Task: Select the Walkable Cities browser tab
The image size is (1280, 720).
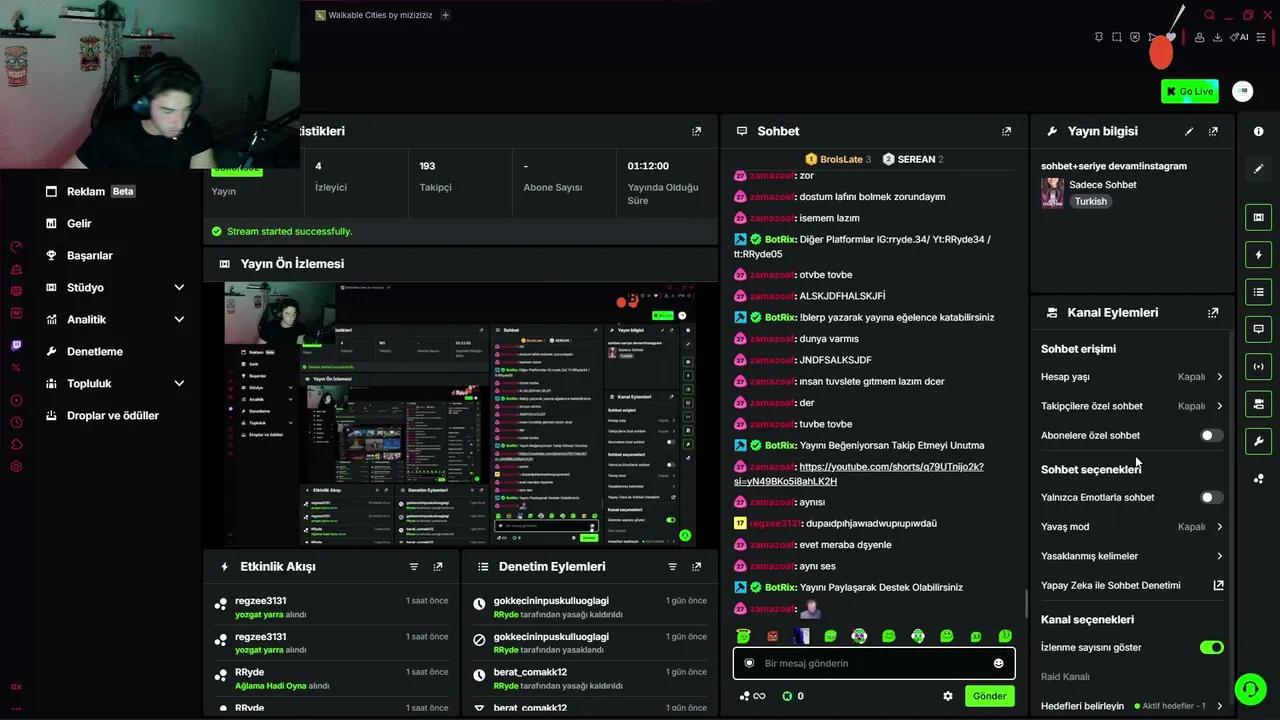Action: [374, 15]
